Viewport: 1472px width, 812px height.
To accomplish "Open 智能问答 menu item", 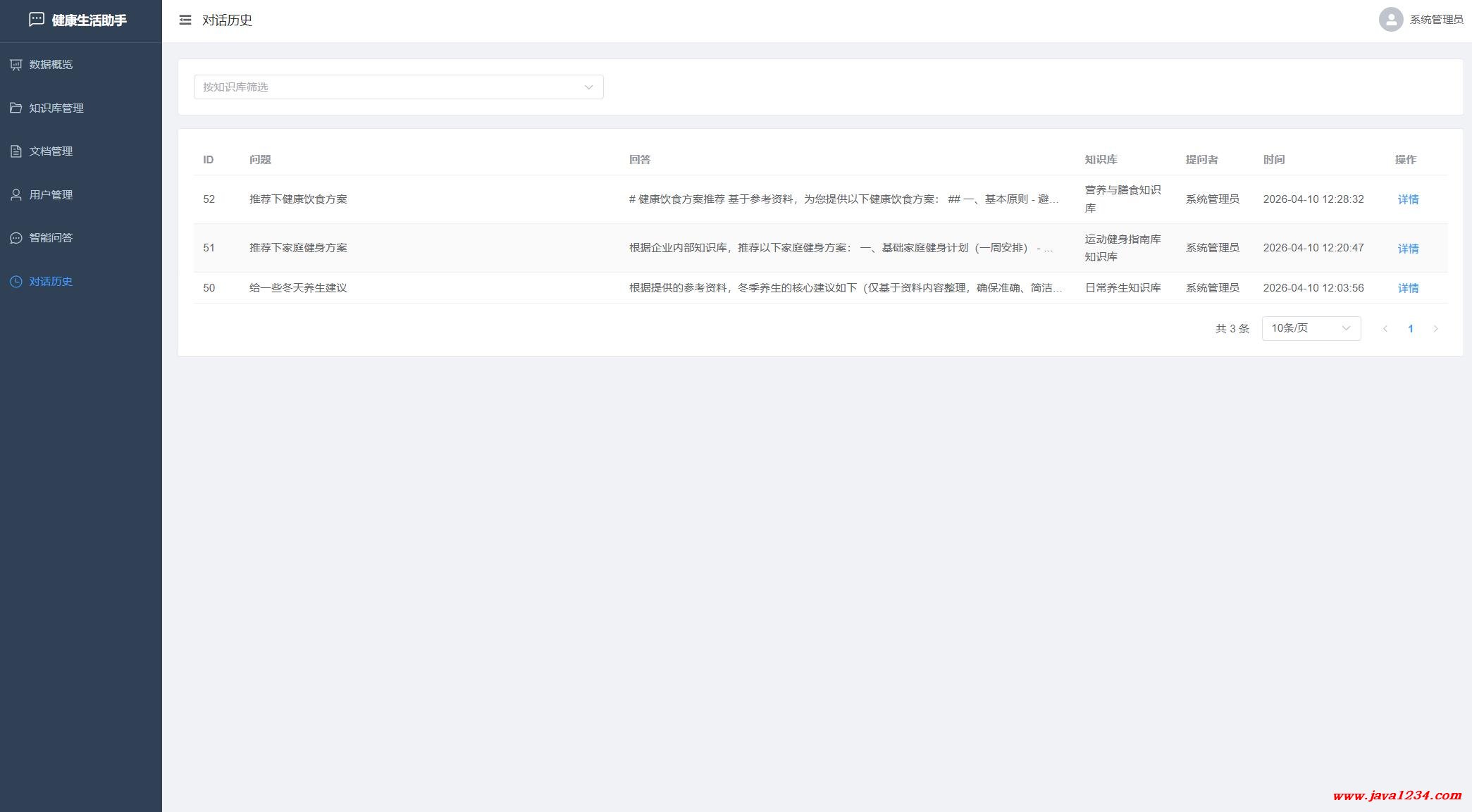I will pyautogui.click(x=51, y=238).
